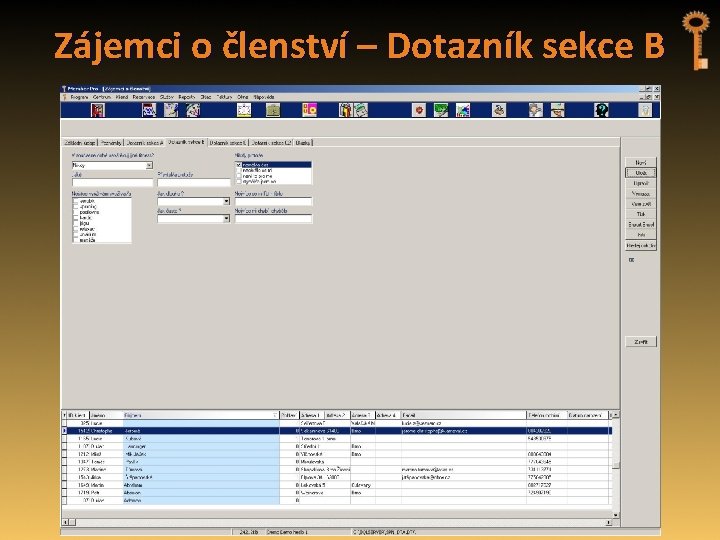Viewport: 720px width, 540px height.
Task: Click the multicolored chart toolbar icon
Action: [463, 110]
